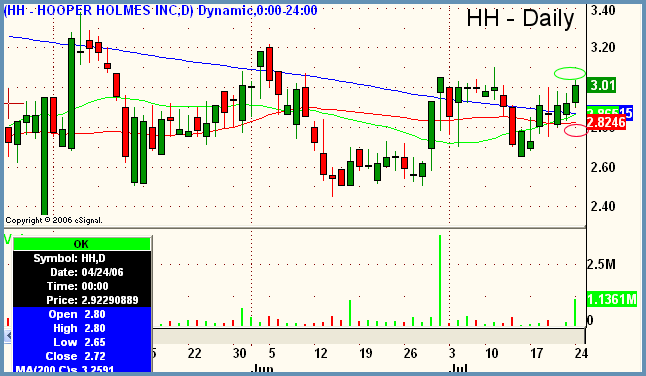Click the green OK button
This screenshot has width=646, height=376.
(x=82, y=244)
